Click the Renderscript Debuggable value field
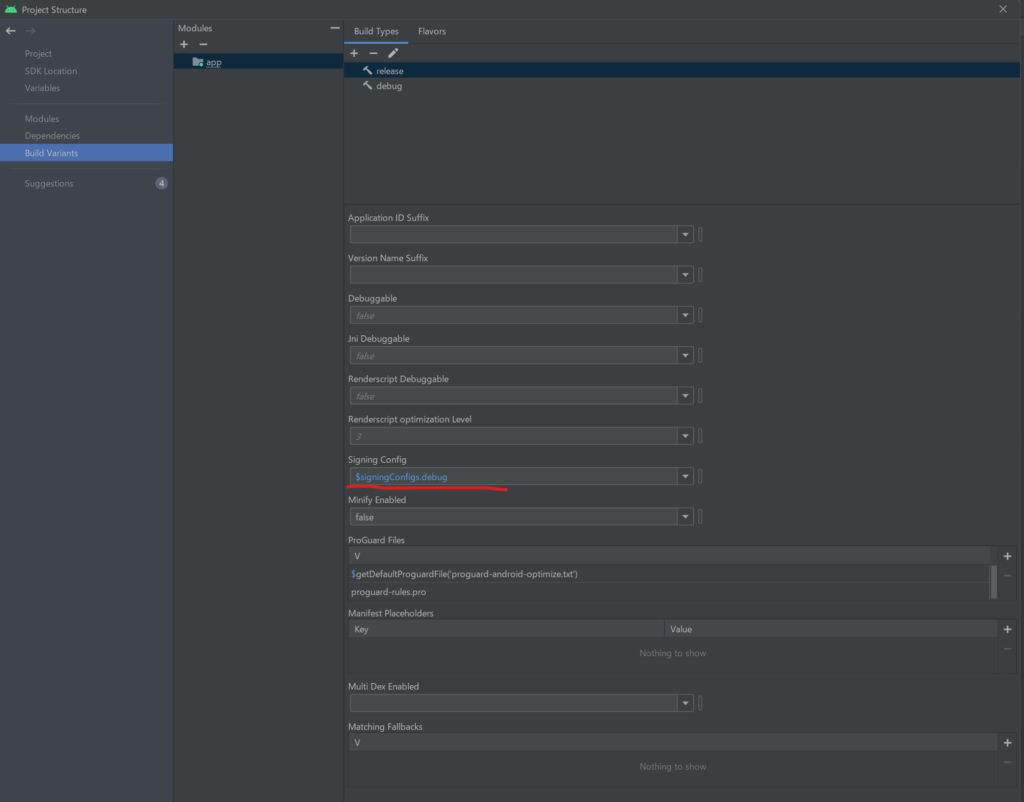This screenshot has height=802, width=1024. [514, 396]
